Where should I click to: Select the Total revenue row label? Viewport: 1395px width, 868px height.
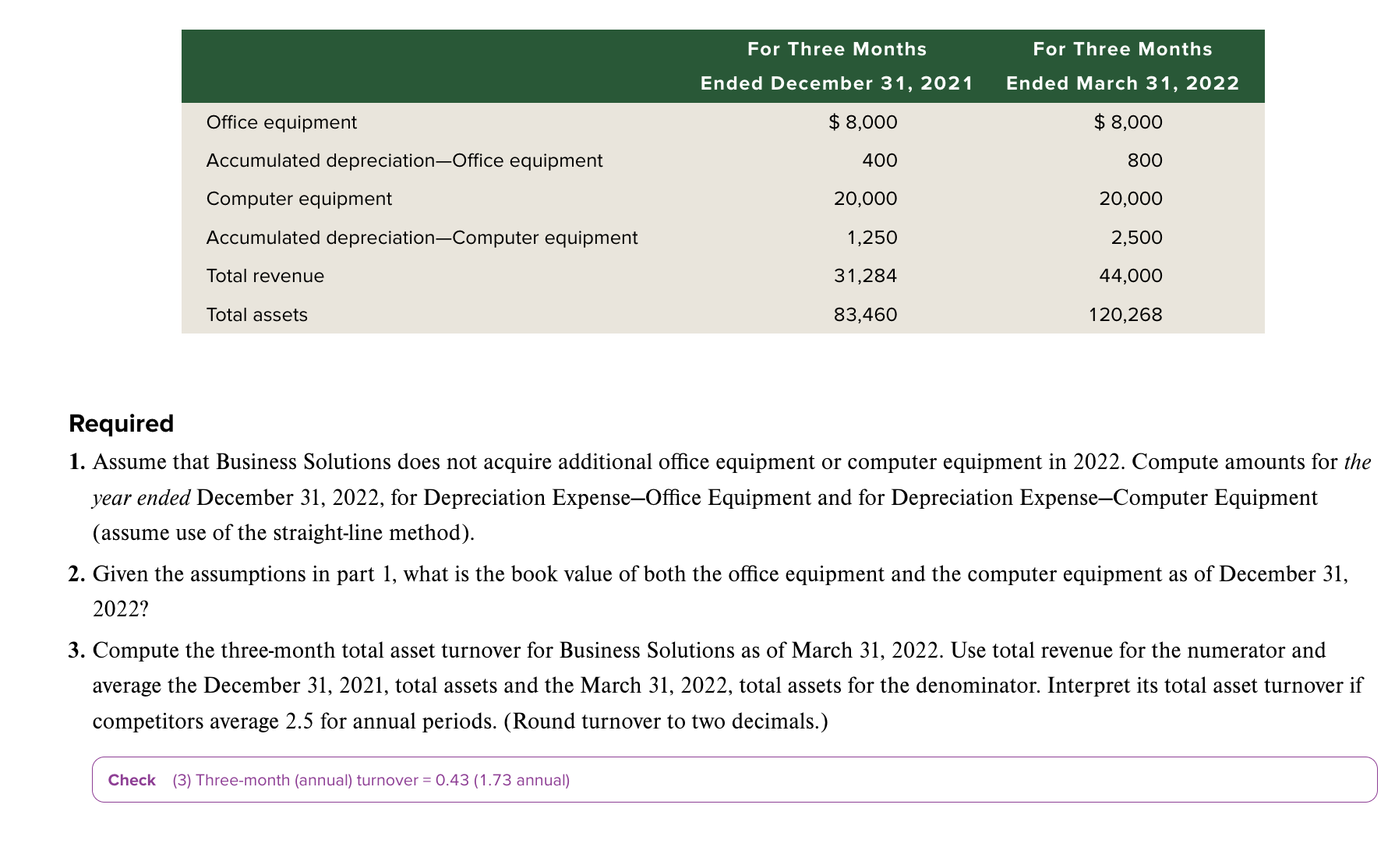[265, 275]
